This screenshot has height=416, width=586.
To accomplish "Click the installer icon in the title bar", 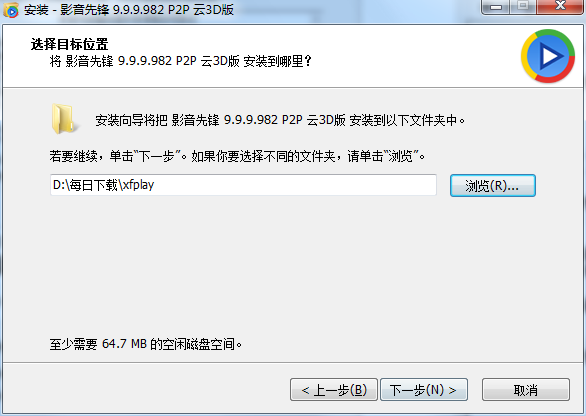I will (11, 10).
